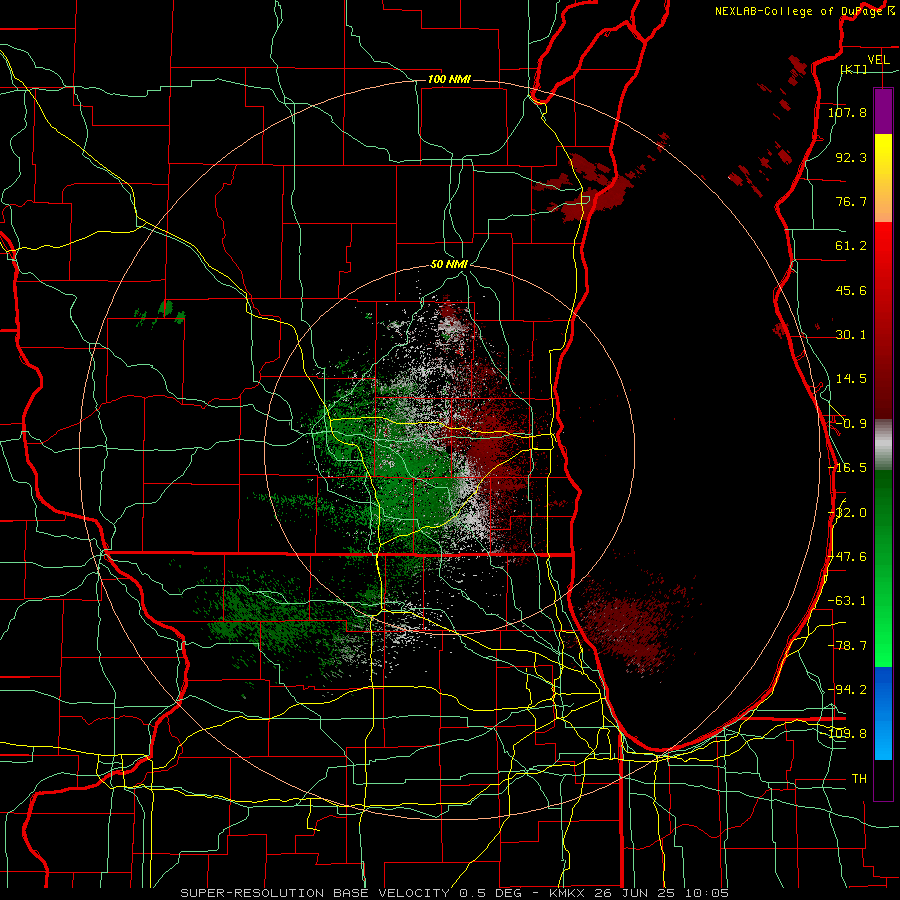This screenshot has width=900, height=900.
Task: Click the TH legend label
Action: point(859,779)
